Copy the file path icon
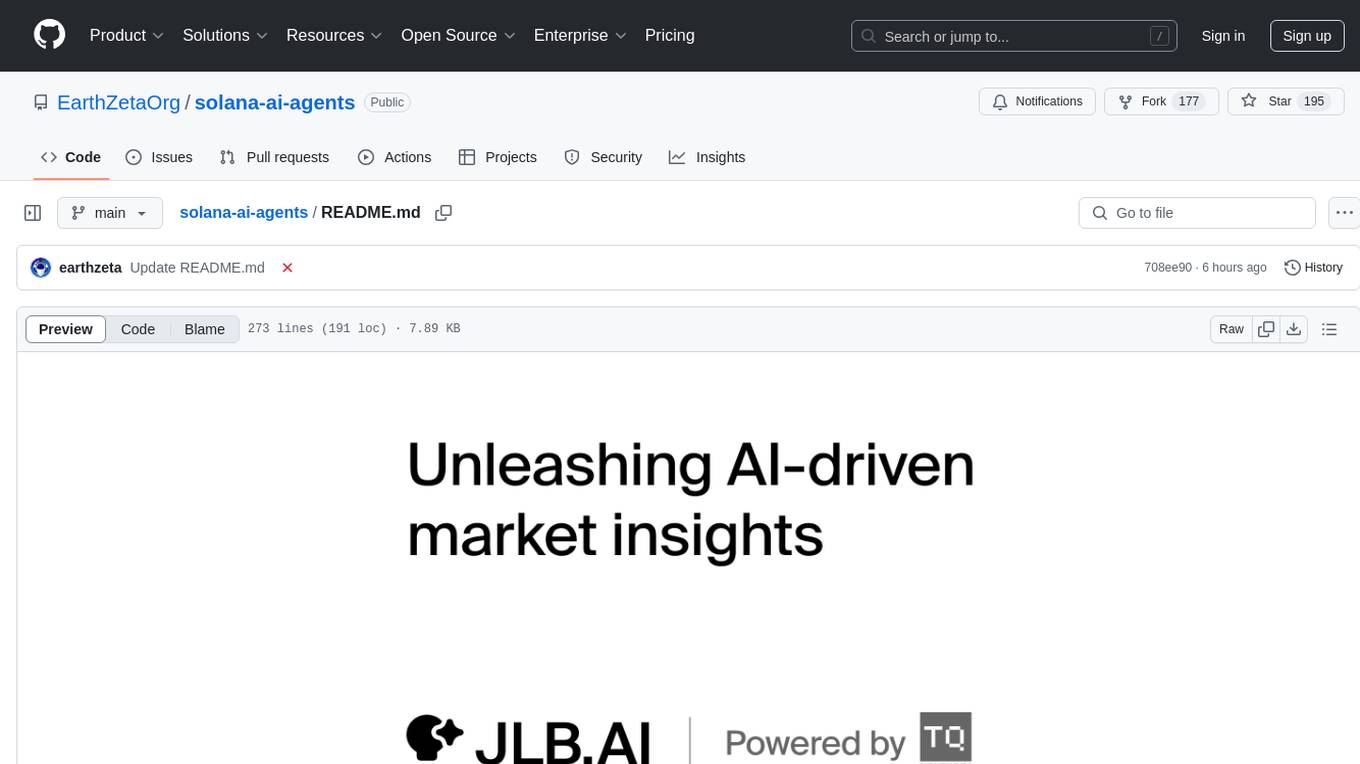 [444, 213]
